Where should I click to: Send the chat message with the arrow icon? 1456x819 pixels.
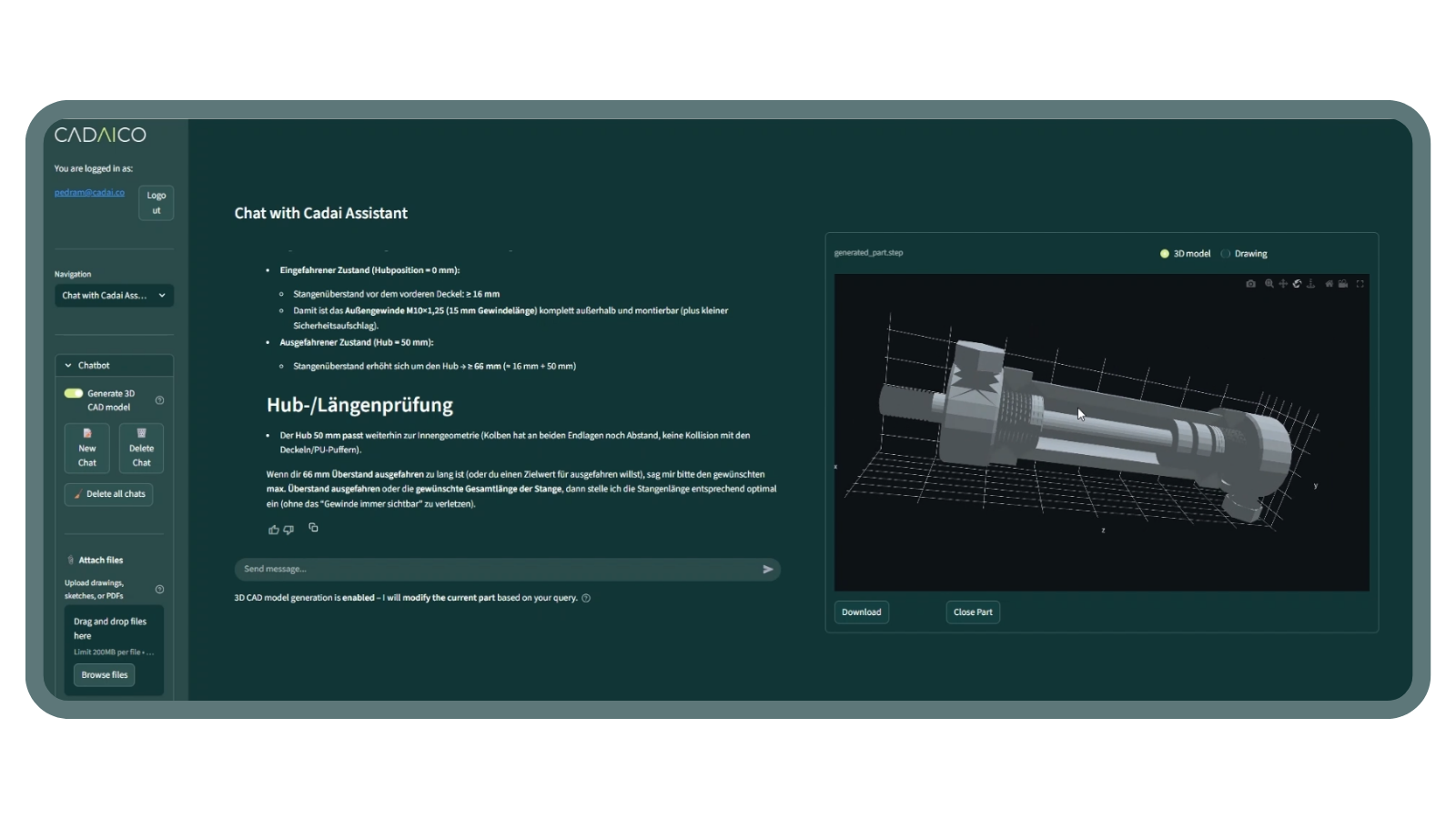coord(767,569)
